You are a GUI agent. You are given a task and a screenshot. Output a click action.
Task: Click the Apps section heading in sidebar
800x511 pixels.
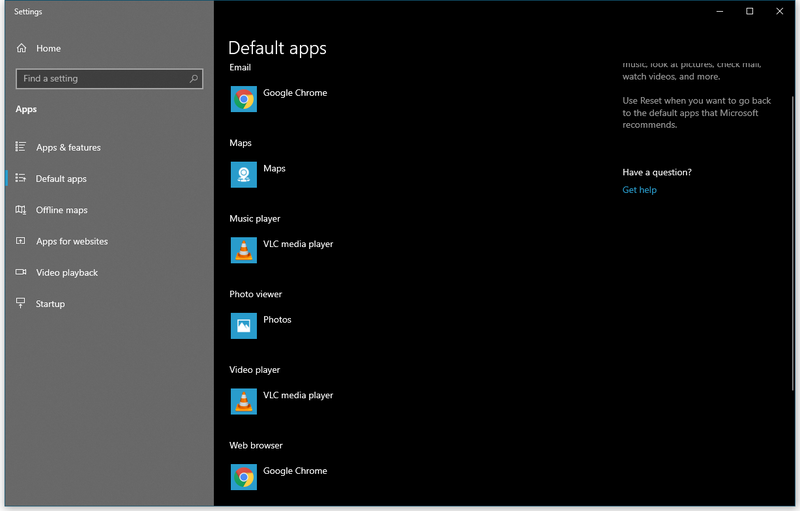coord(26,109)
